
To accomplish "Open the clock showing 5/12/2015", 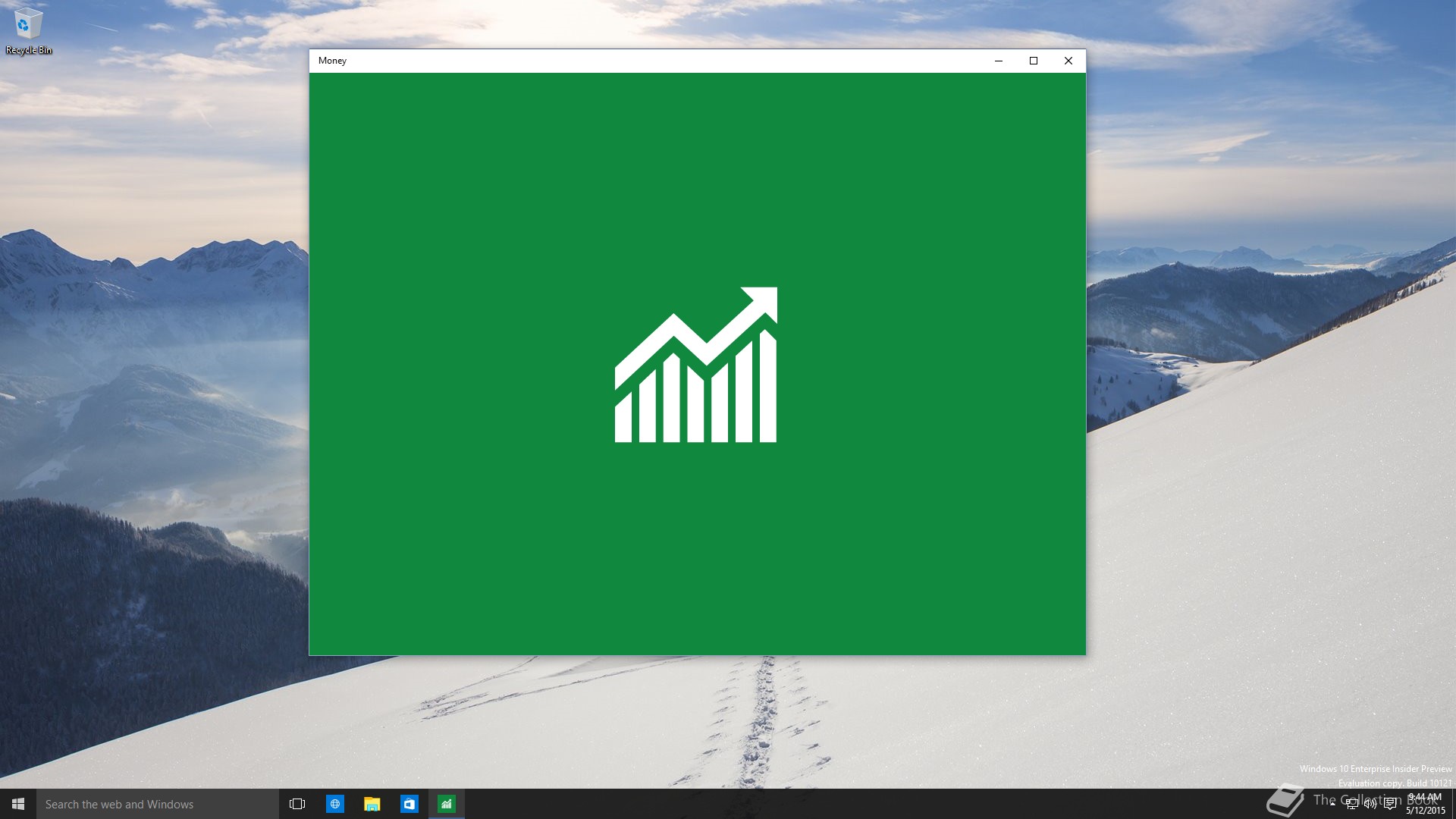I will click(1426, 804).
